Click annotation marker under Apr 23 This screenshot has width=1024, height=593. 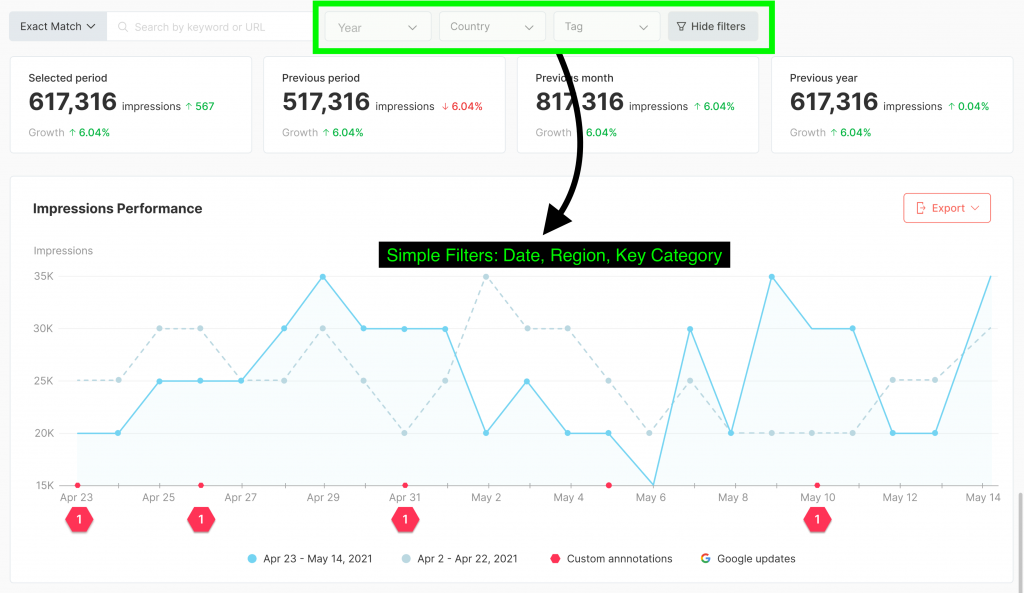79,520
